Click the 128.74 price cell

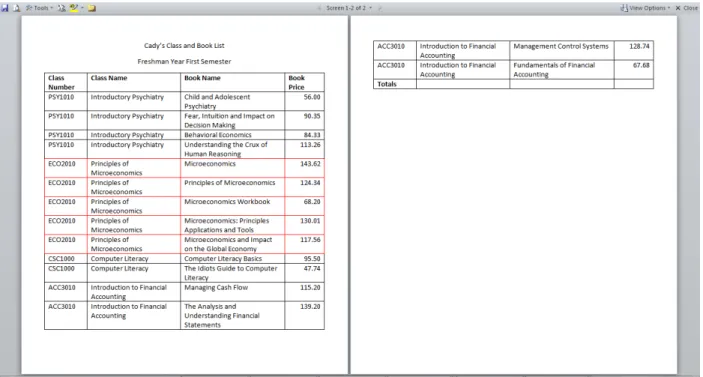tap(634, 51)
